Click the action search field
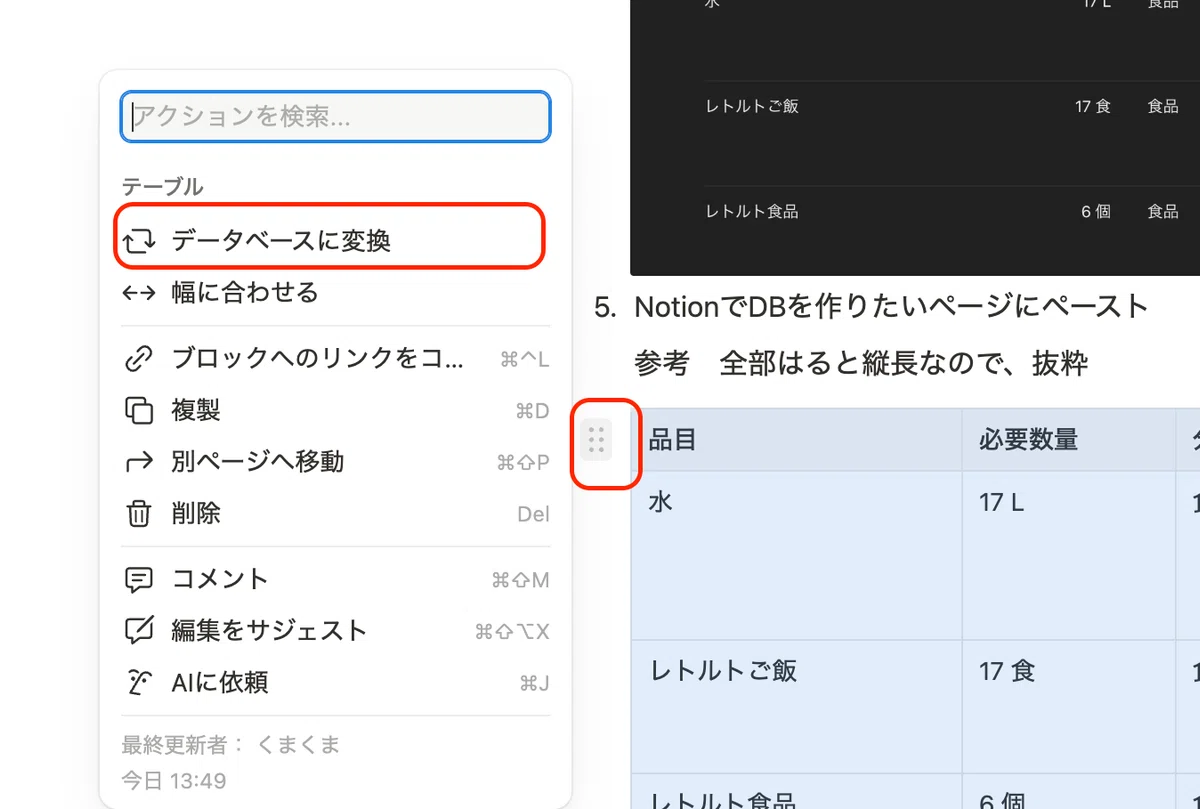Viewport: 1200px width, 809px height. (335, 117)
